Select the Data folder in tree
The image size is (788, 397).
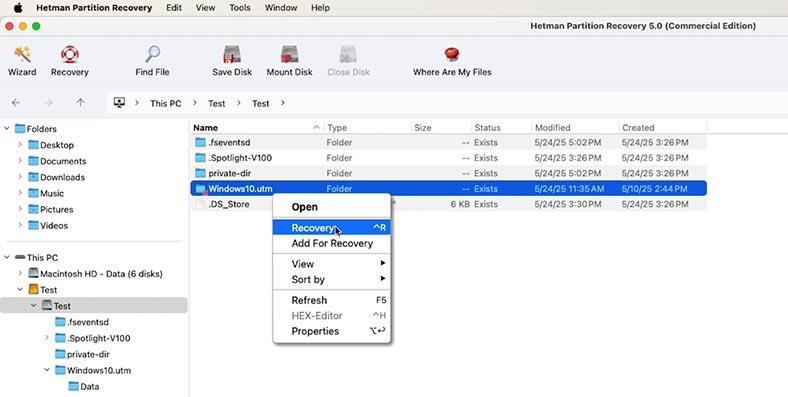click(x=83, y=386)
